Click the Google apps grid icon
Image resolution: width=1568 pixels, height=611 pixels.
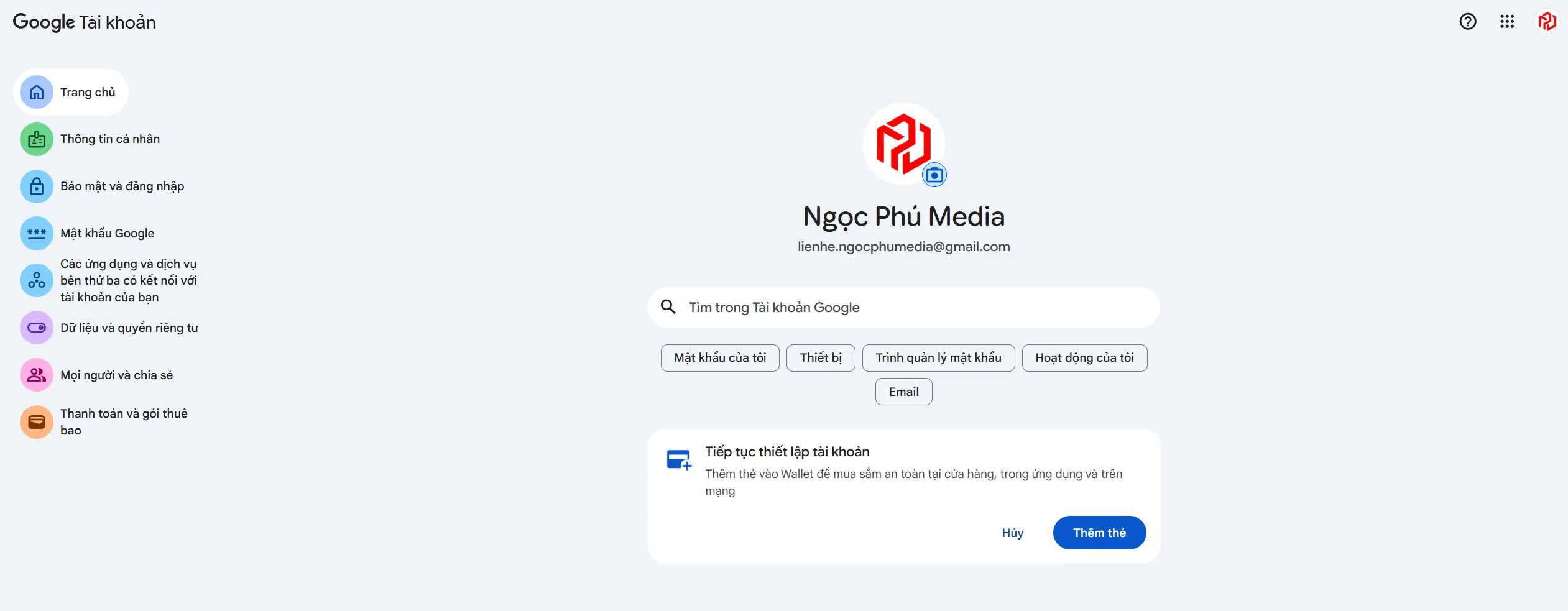1507,22
